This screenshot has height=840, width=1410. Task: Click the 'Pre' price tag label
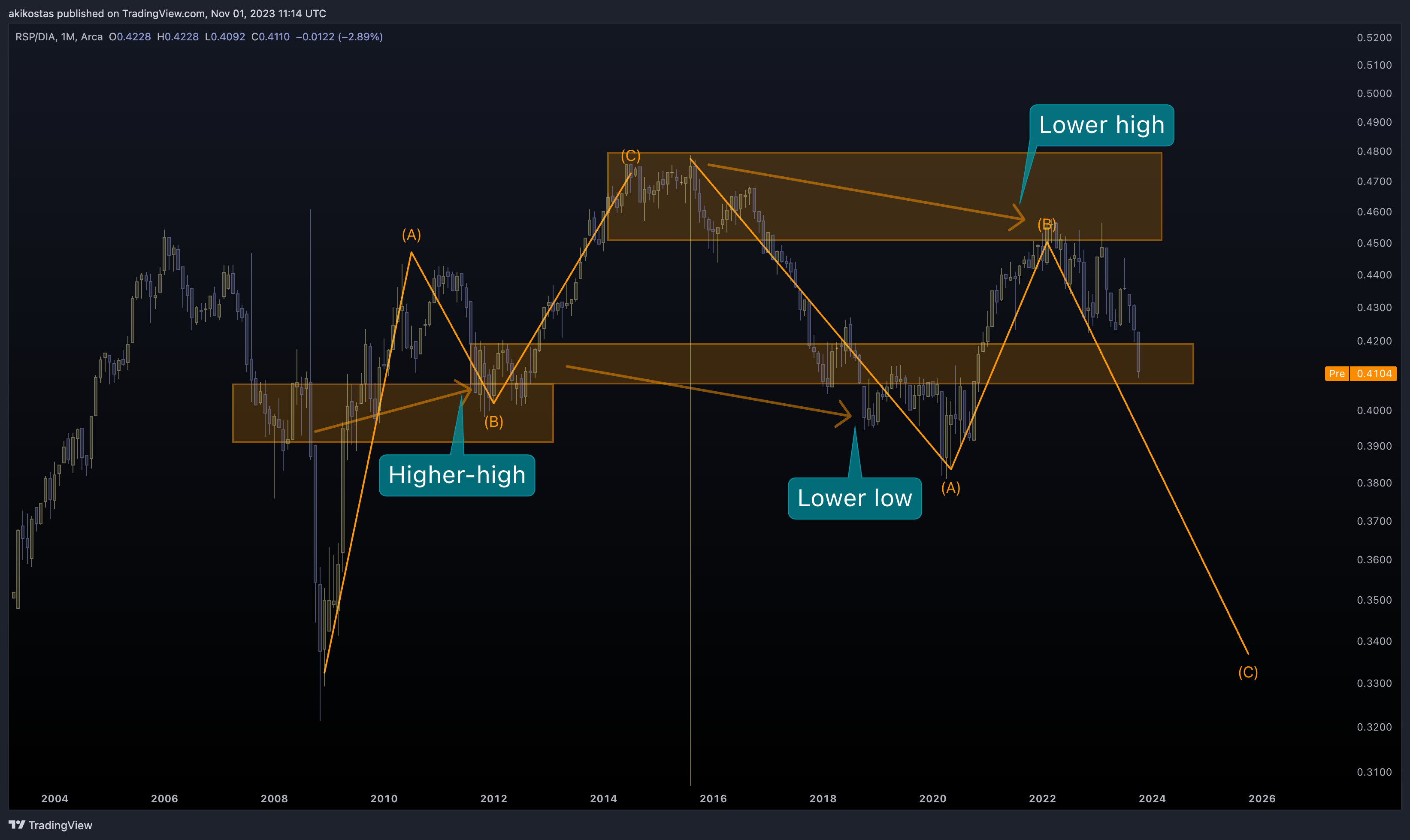(x=1337, y=374)
